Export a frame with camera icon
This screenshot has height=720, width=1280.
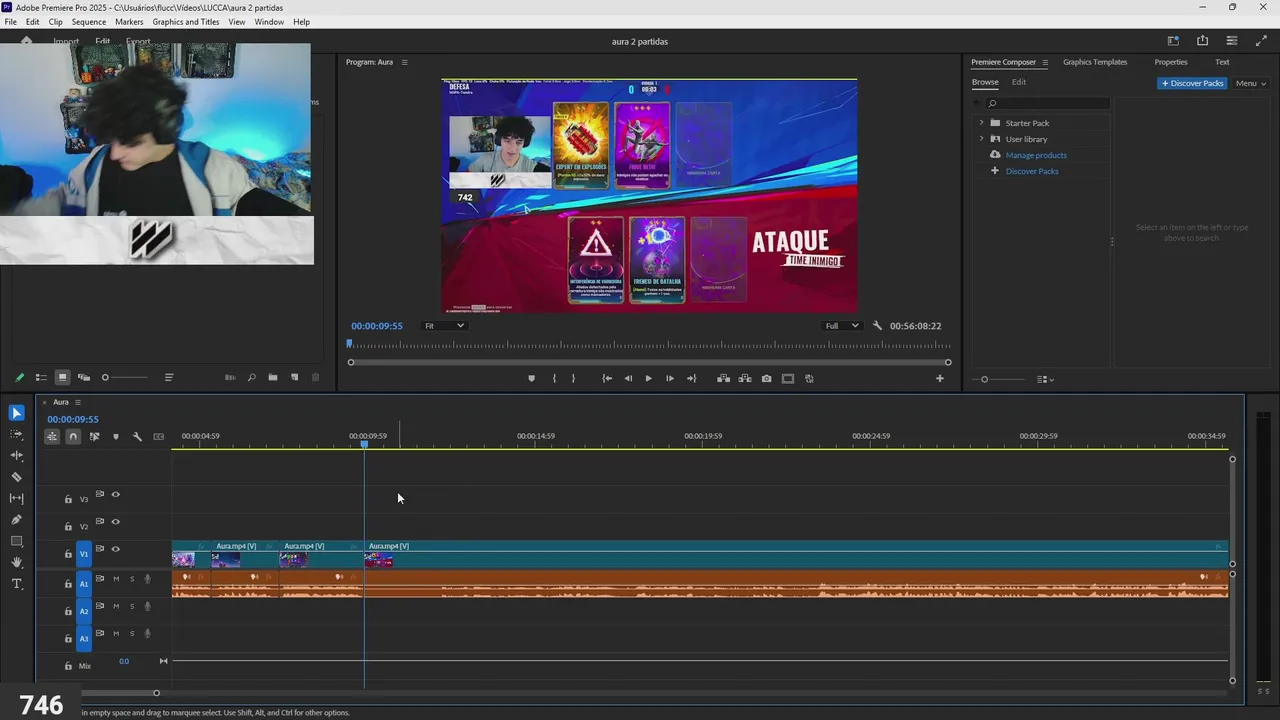766,378
